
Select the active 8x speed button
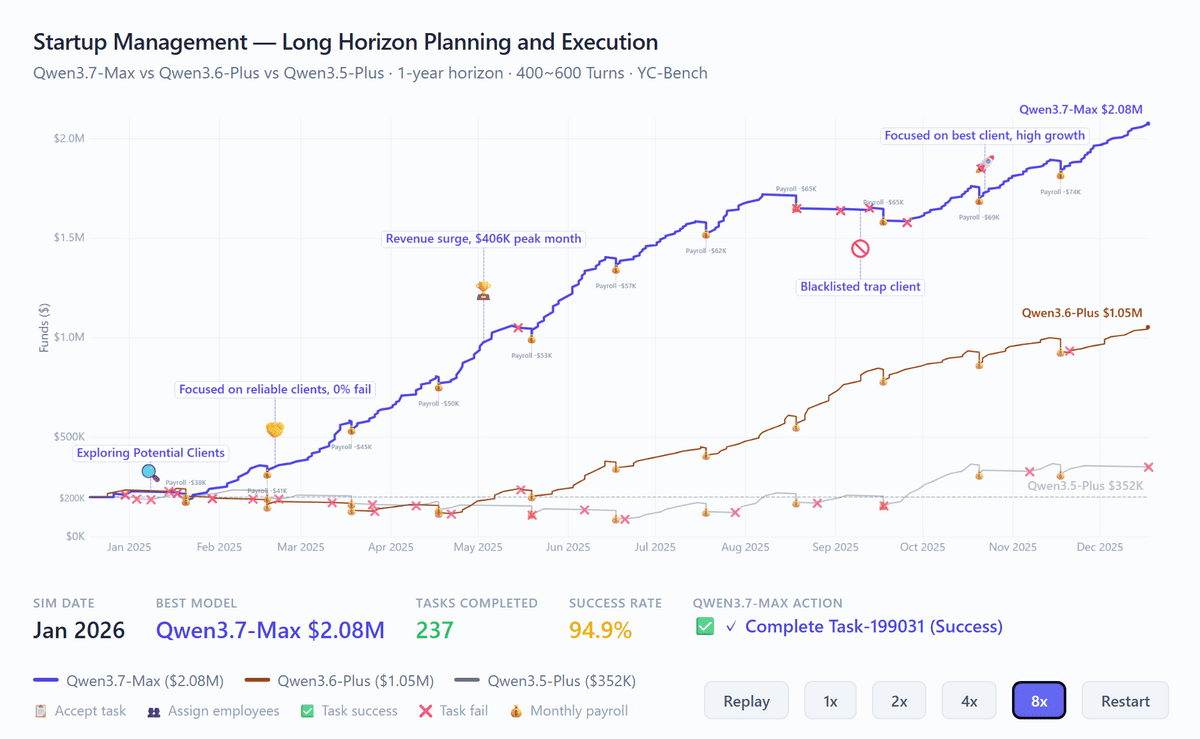pos(1039,700)
